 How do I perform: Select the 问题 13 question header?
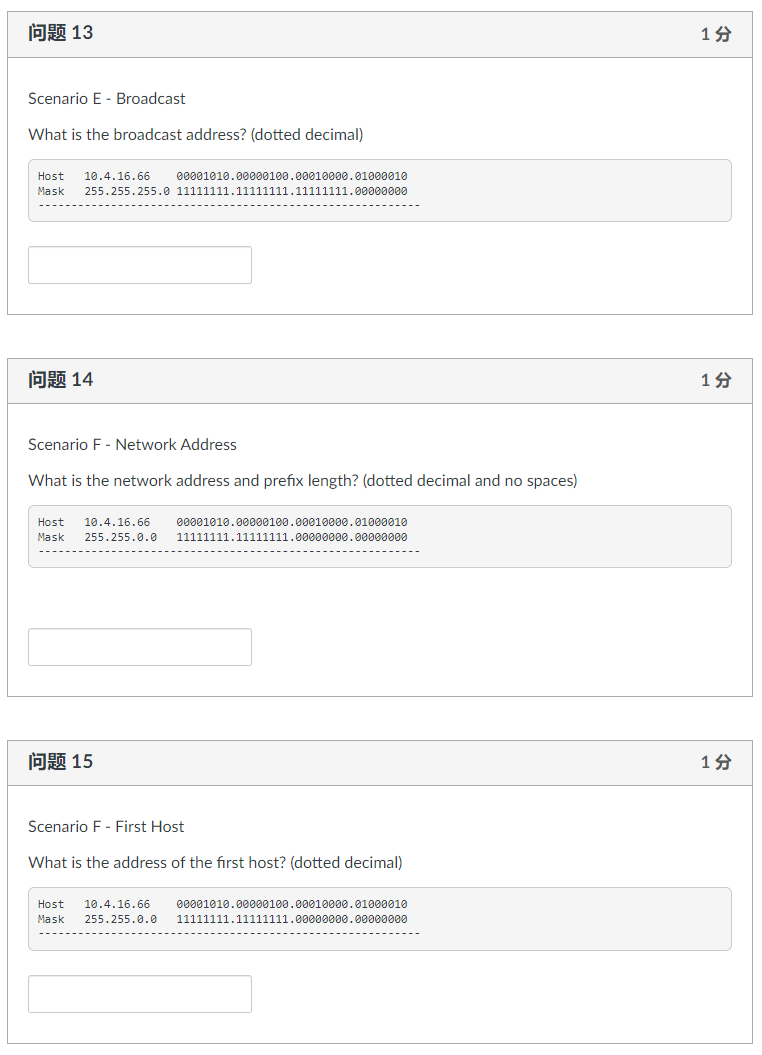[x=57, y=33]
